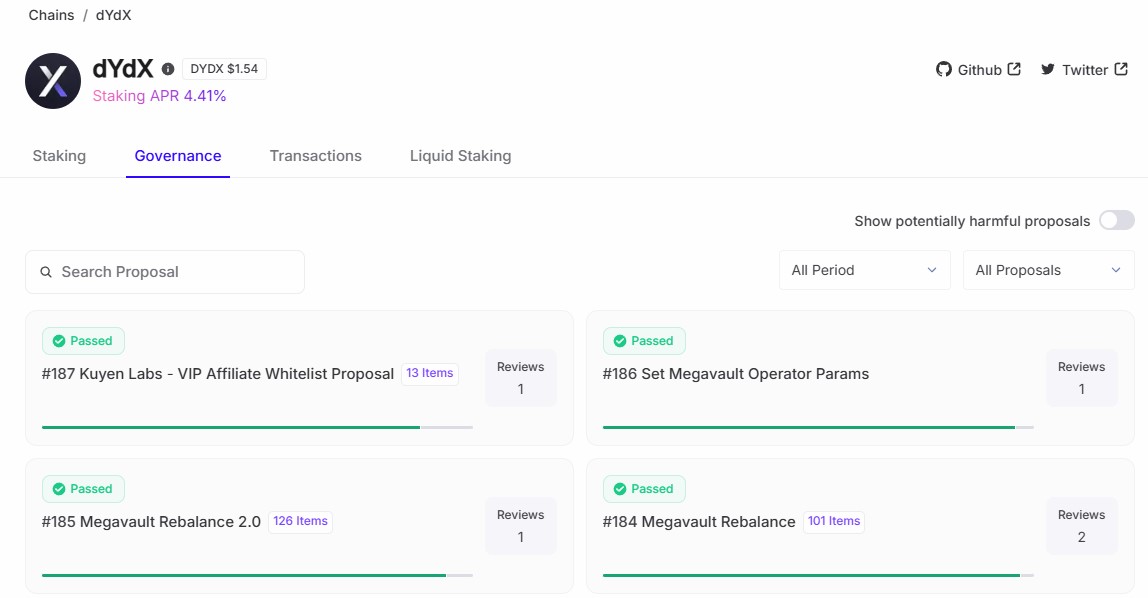Click the dYdX breadcrumb
The image size is (1148, 598).
tap(113, 15)
